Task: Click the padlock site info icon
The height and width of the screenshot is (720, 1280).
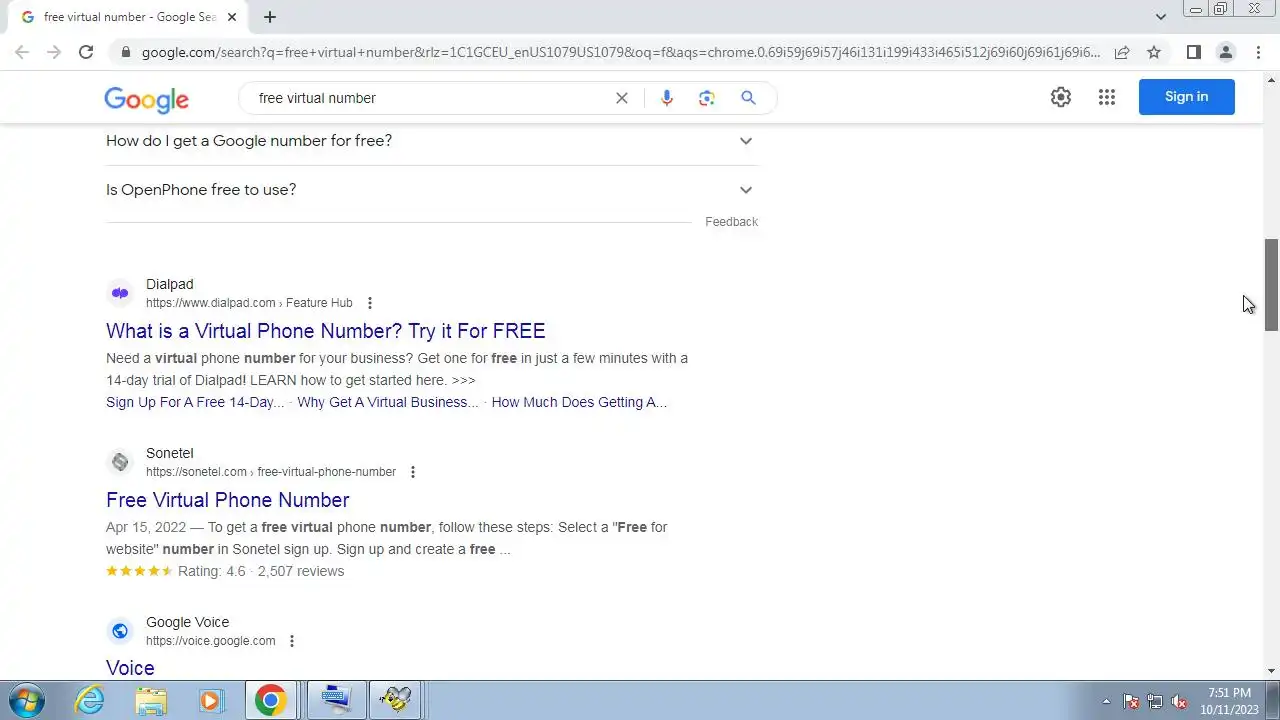Action: [124, 52]
